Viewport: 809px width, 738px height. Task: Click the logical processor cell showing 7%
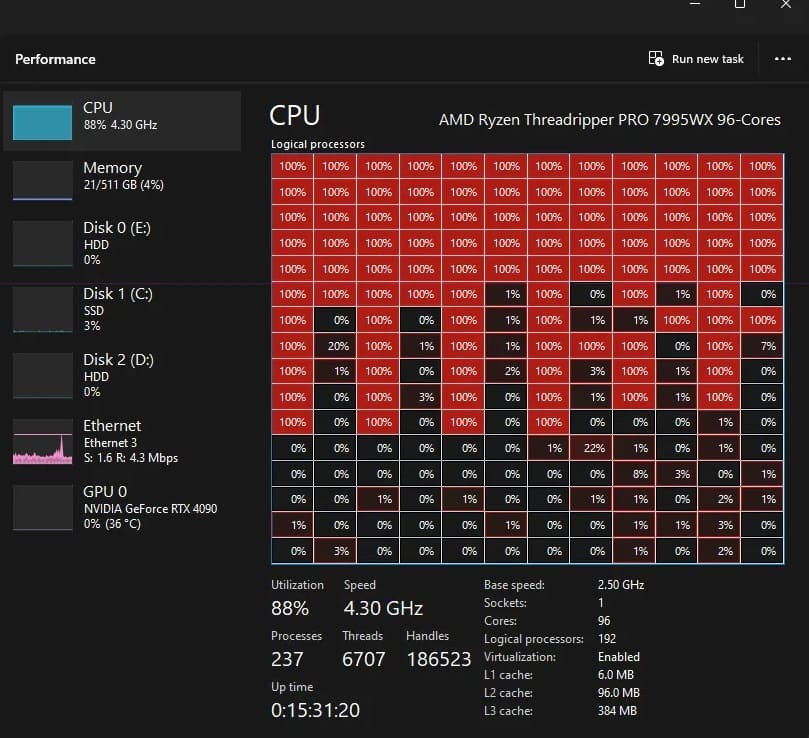pyautogui.click(x=762, y=346)
